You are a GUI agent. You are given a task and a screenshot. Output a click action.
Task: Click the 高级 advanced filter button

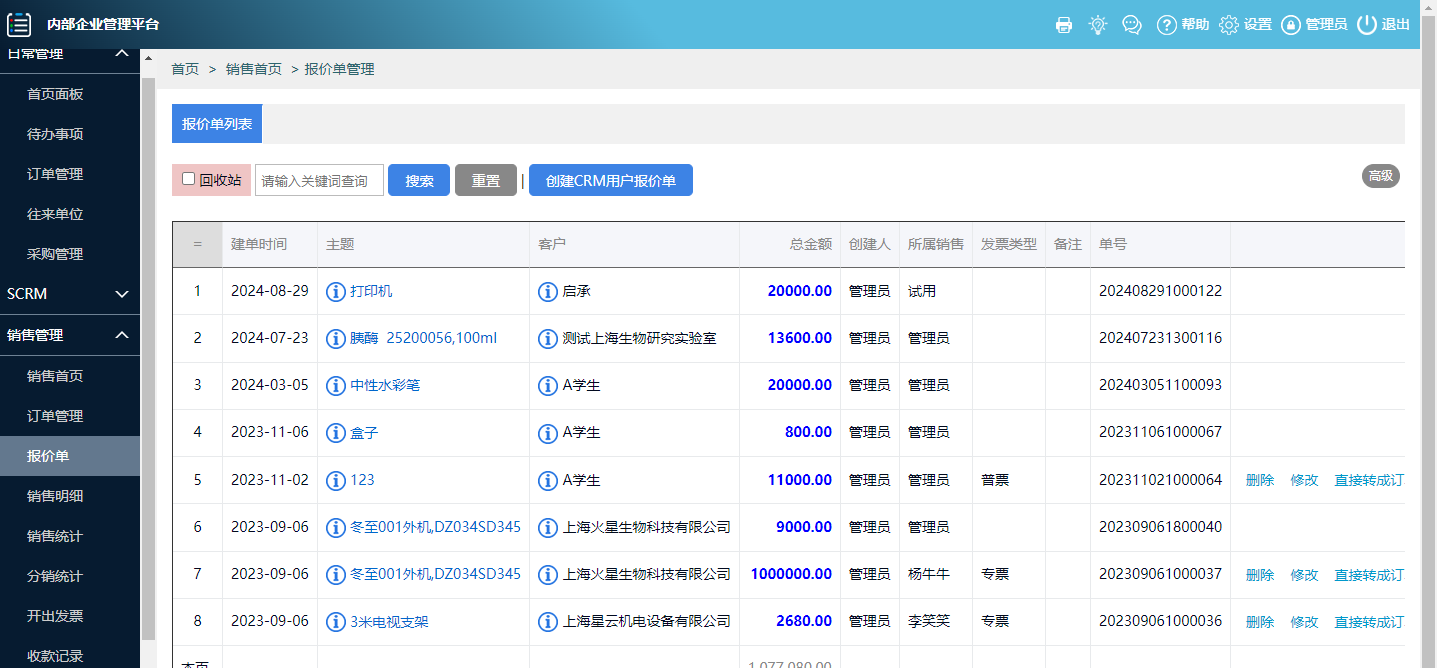pos(1380,176)
